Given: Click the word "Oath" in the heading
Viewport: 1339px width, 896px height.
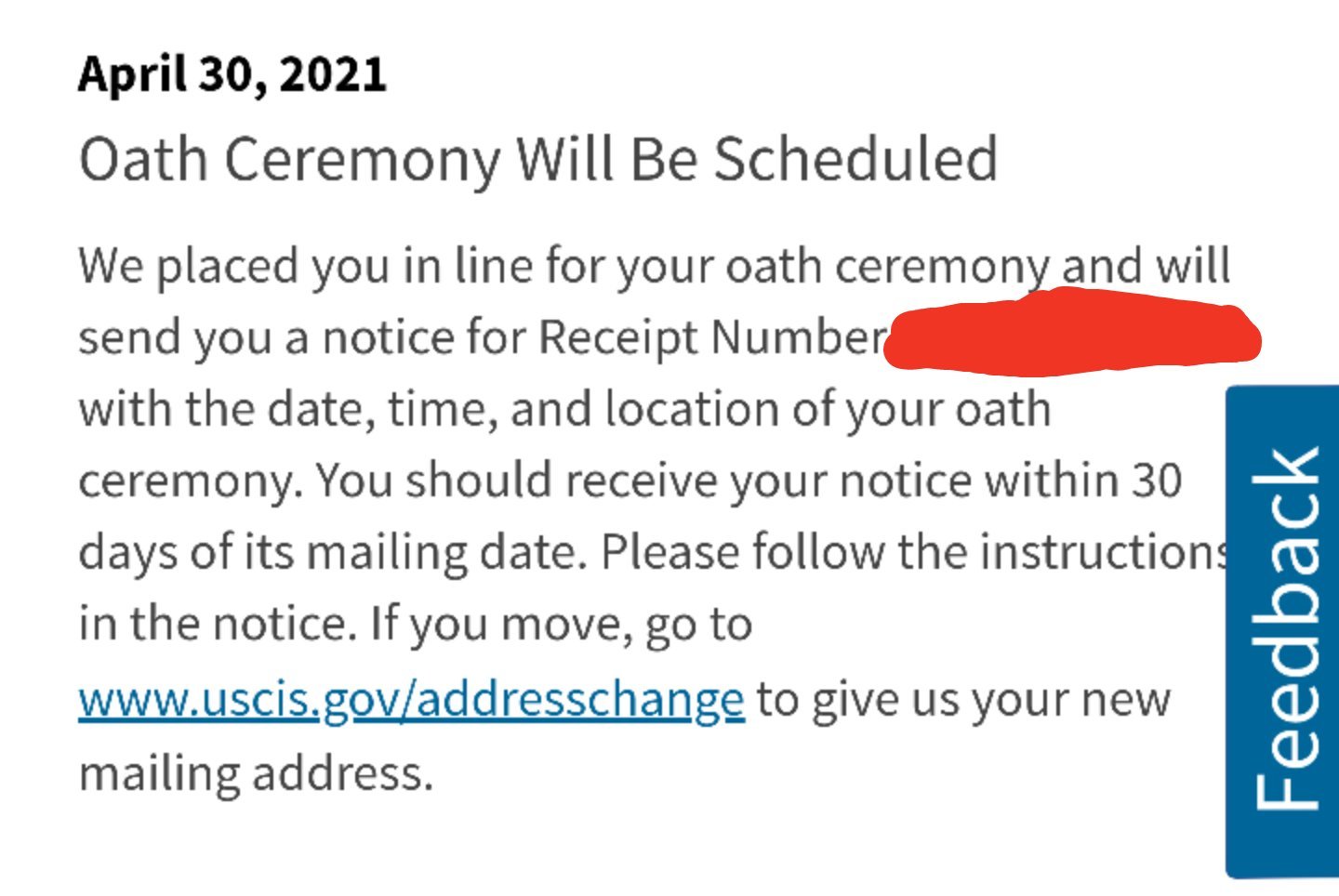Looking at the screenshot, I should pos(143,159).
